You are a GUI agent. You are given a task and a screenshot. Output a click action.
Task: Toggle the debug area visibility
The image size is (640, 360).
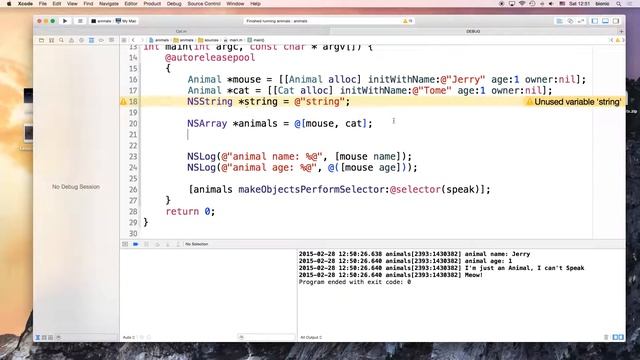pyautogui.click(x=605, y=21)
